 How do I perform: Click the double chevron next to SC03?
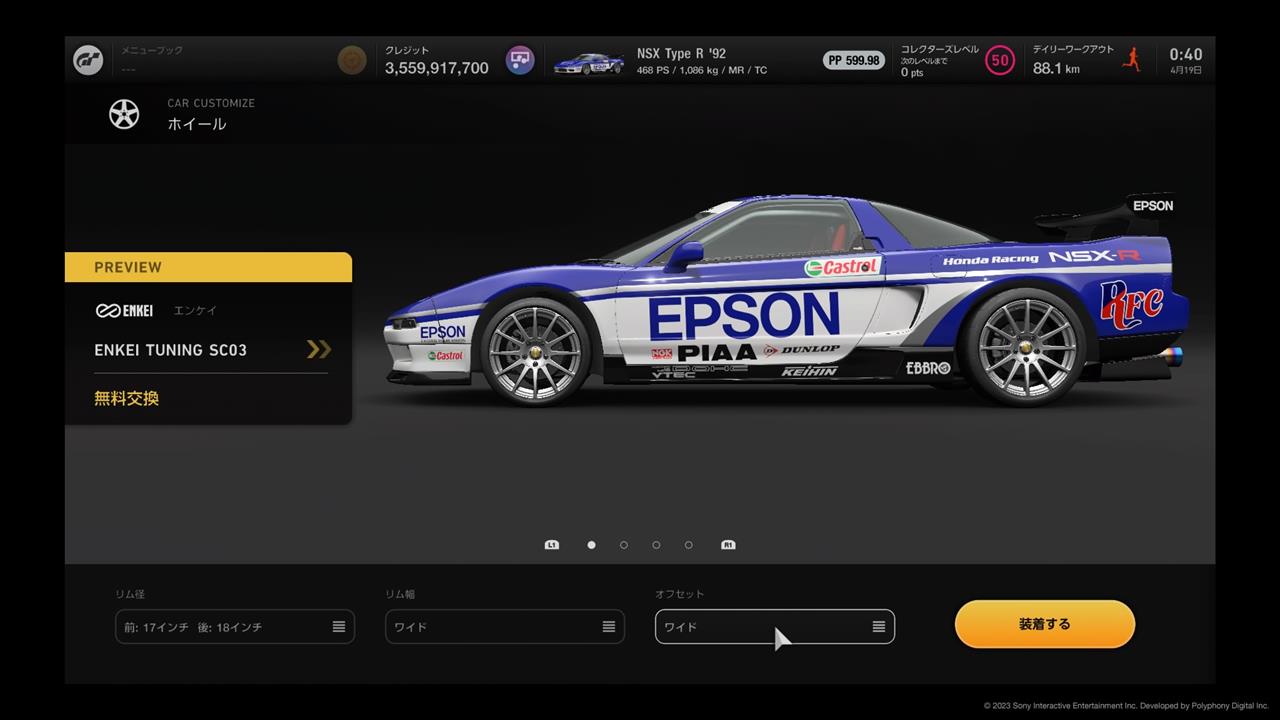coord(318,349)
